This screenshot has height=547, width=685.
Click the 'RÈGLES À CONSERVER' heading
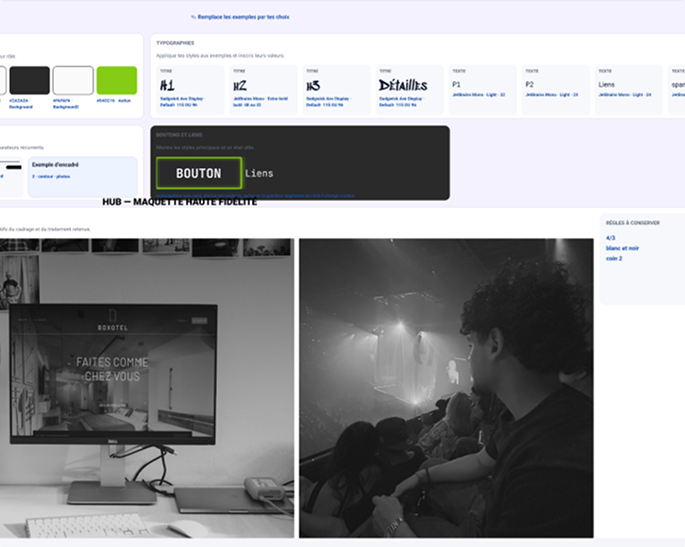point(633,223)
